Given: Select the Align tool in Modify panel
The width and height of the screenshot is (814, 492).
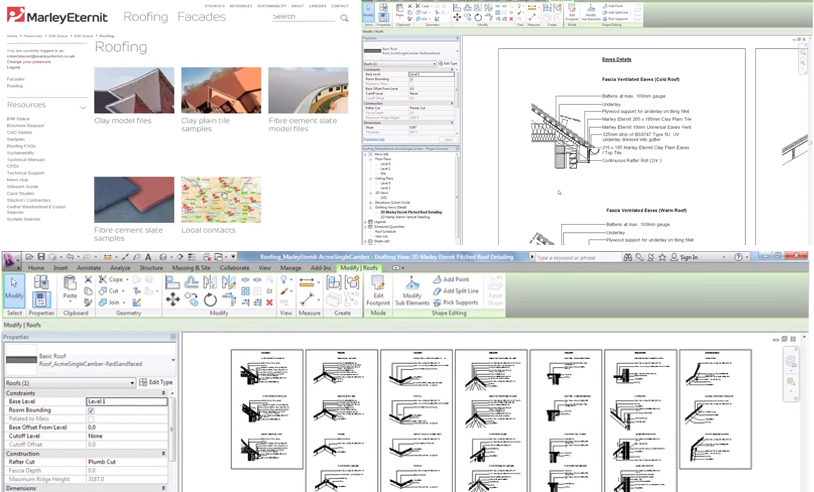Looking at the screenshot, I should click(172, 282).
